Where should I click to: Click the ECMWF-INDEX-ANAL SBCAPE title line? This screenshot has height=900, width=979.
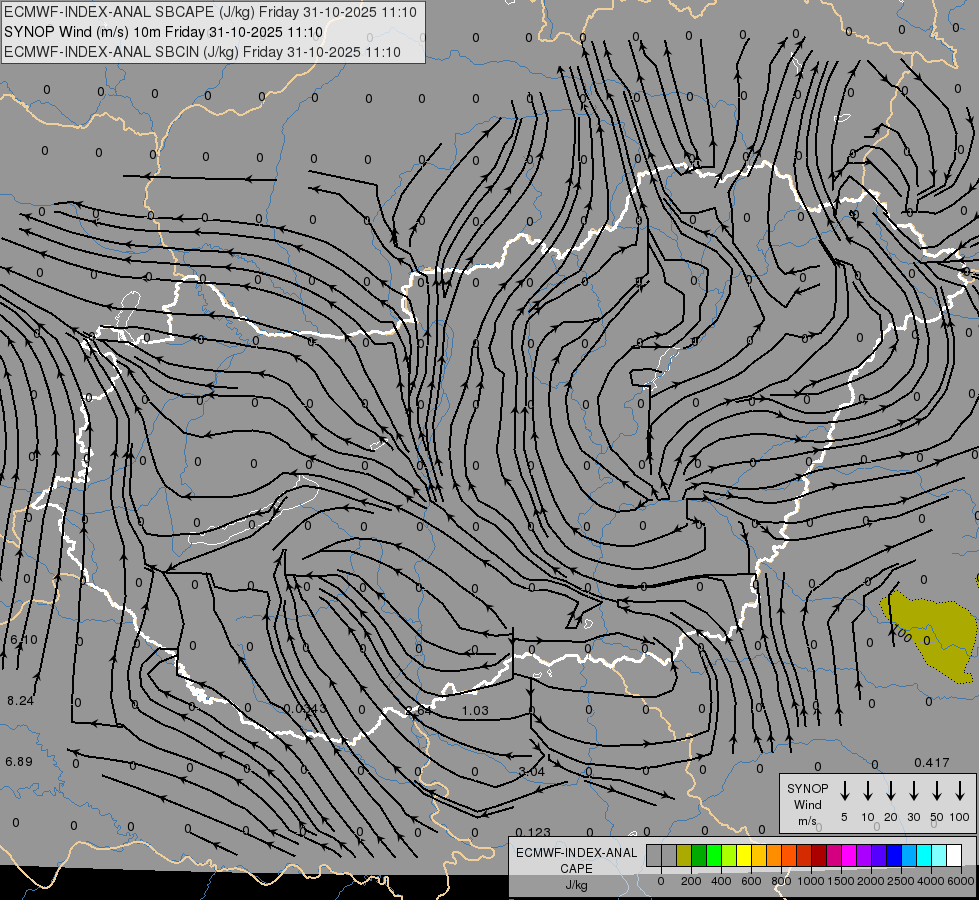pos(210,12)
